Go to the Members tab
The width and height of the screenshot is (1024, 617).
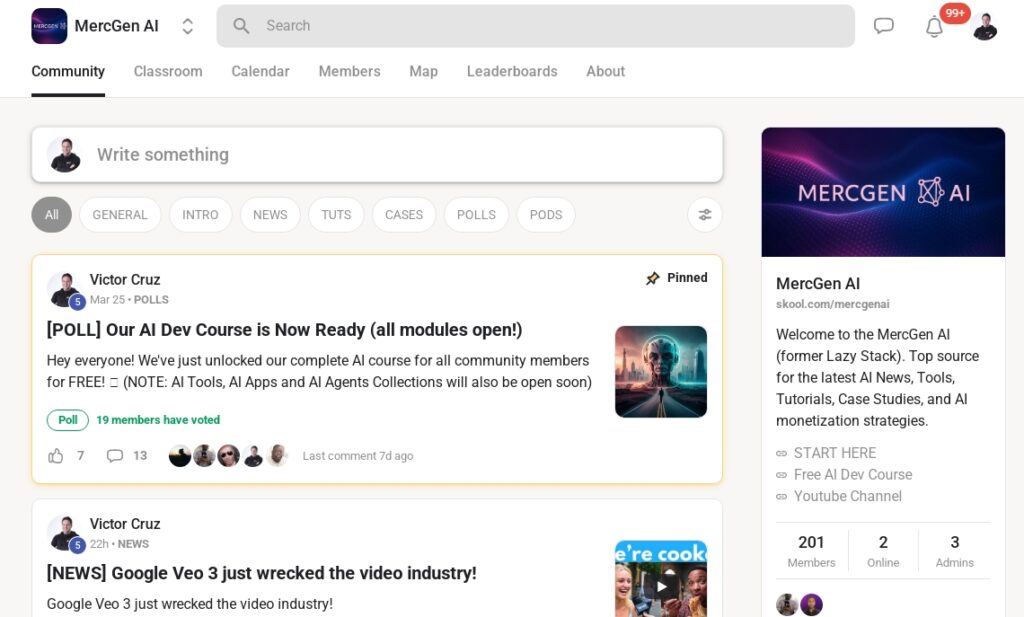pos(349,71)
